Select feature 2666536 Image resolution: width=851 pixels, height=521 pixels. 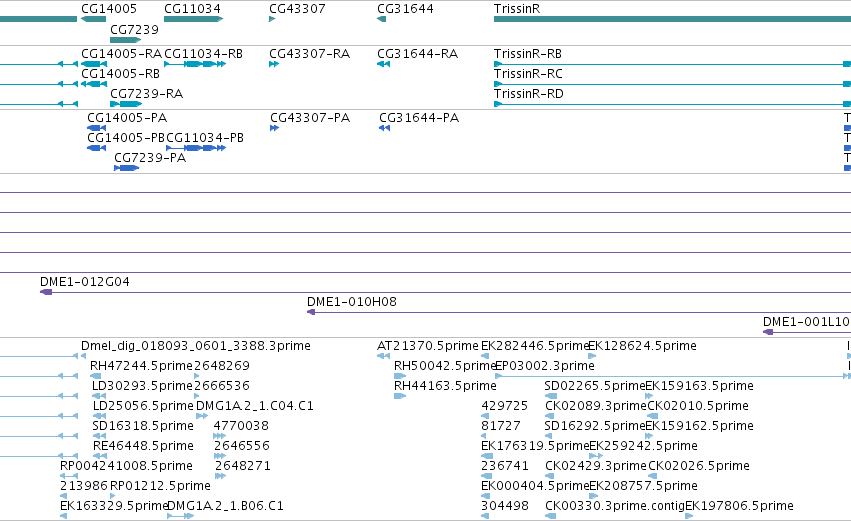[x=221, y=386]
